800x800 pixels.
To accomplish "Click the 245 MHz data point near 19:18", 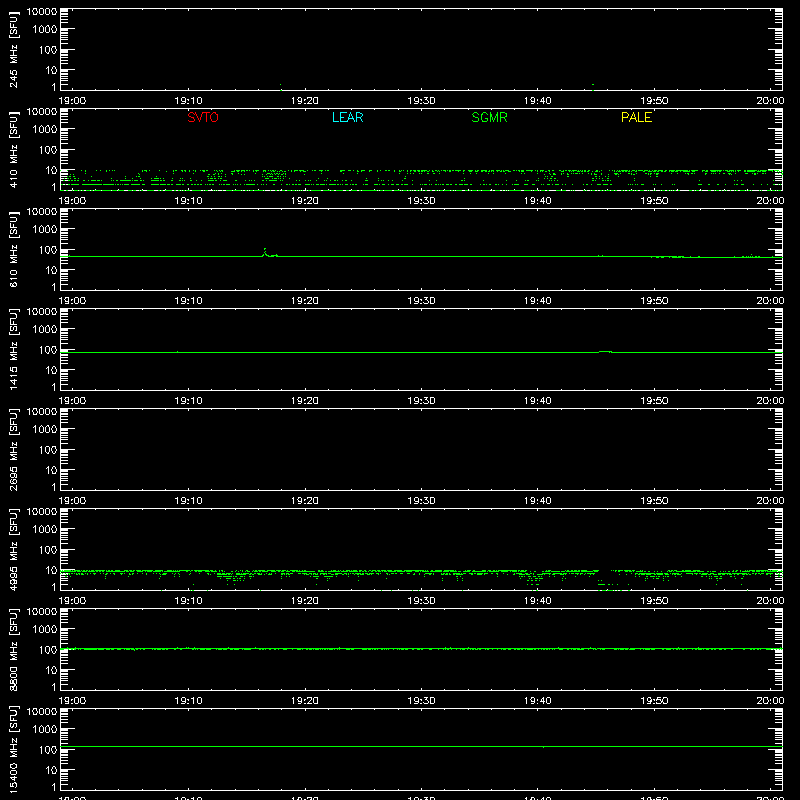I will pyautogui.click(x=280, y=85).
